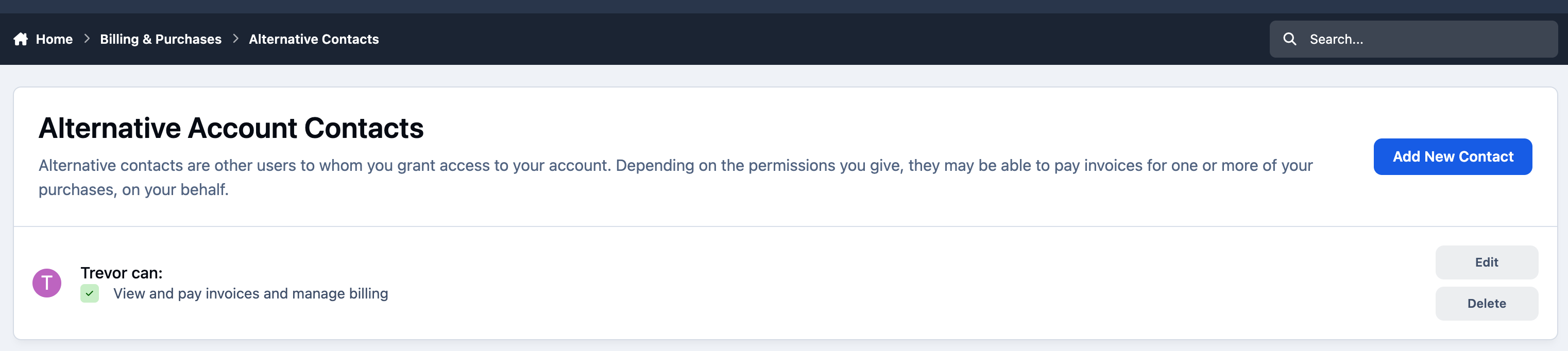1568x351 pixels.
Task: Click the chevron before Alternative Contacts
Action: (235, 39)
